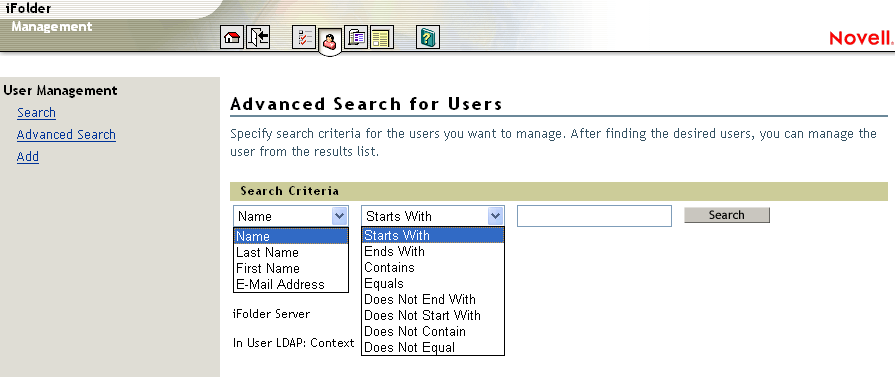Click the In User LDAP: Context label
Image resolution: width=895 pixels, height=377 pixels.
click(x=294, y=343)
